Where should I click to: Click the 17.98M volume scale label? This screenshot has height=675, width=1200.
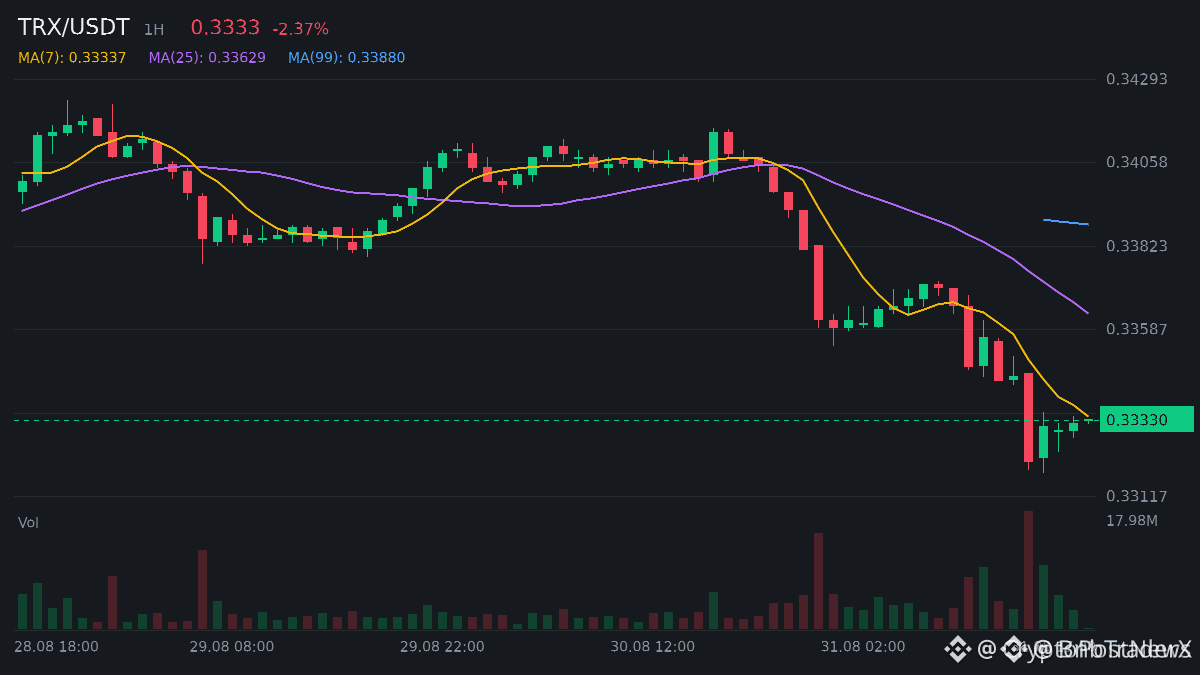[1132, 521]
